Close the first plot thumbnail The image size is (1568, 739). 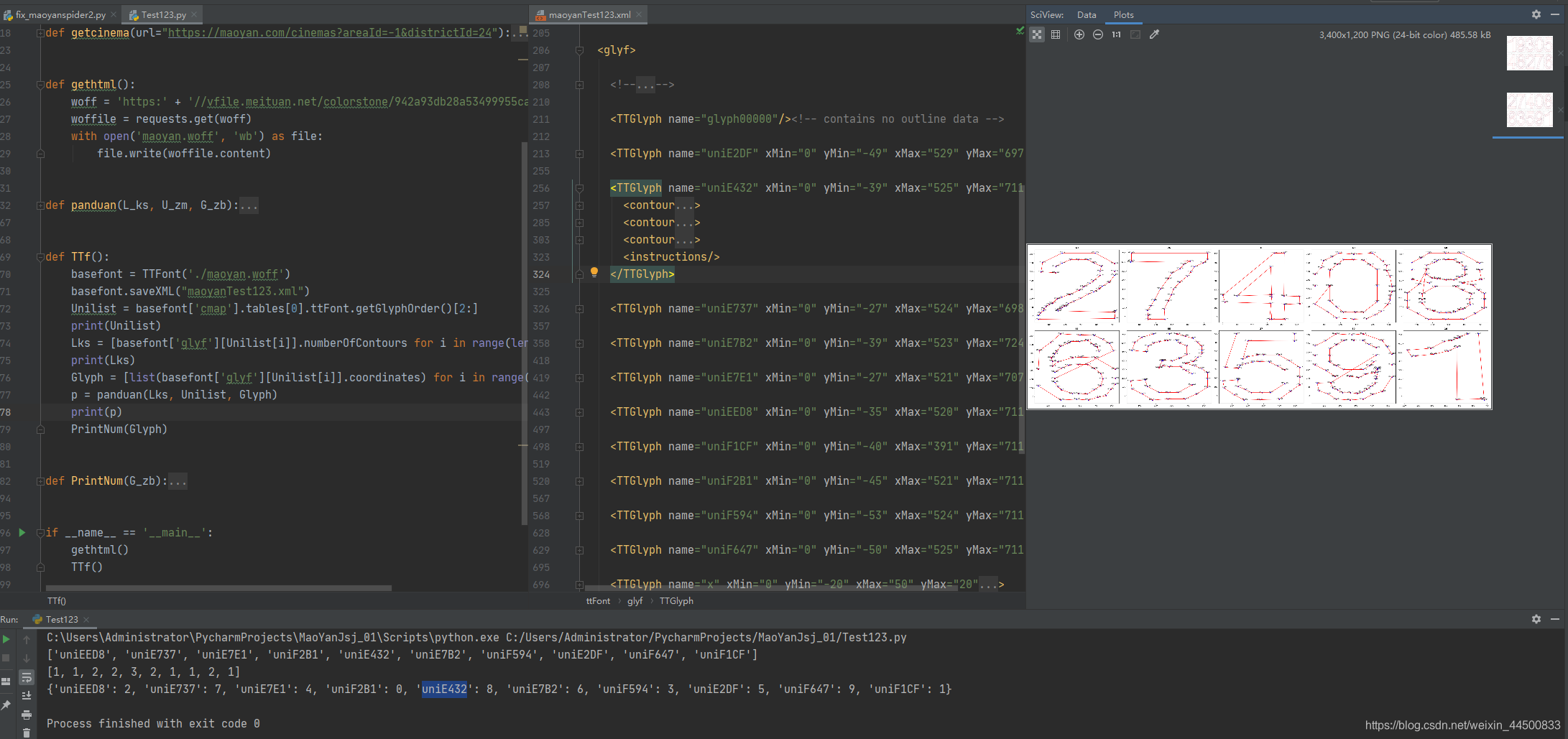tap(1560, 53)
